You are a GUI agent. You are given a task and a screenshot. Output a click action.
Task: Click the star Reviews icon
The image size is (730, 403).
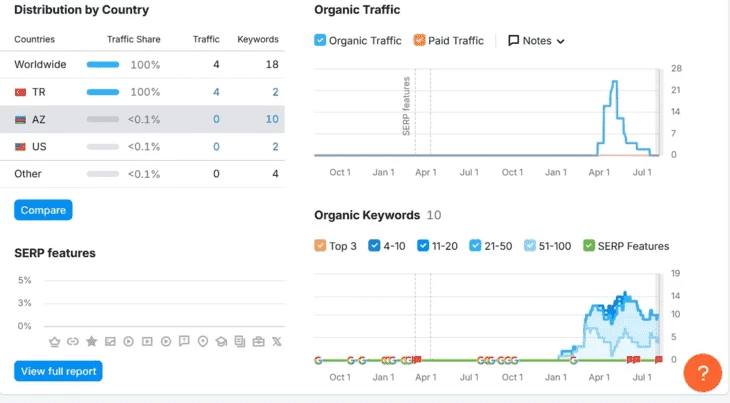coord(92,342)
